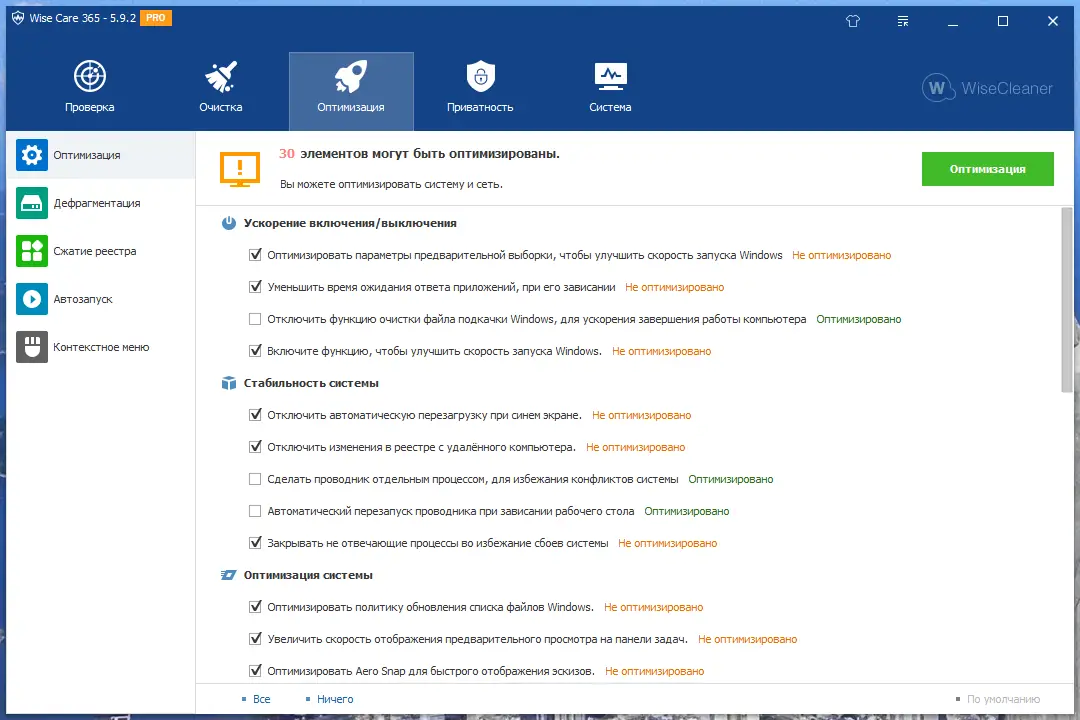Viewport: 1080px width, 720px height.
Task: Click Оптимизировано status for Автоматический перезапуск проводника
Action: tap(687, 511)
